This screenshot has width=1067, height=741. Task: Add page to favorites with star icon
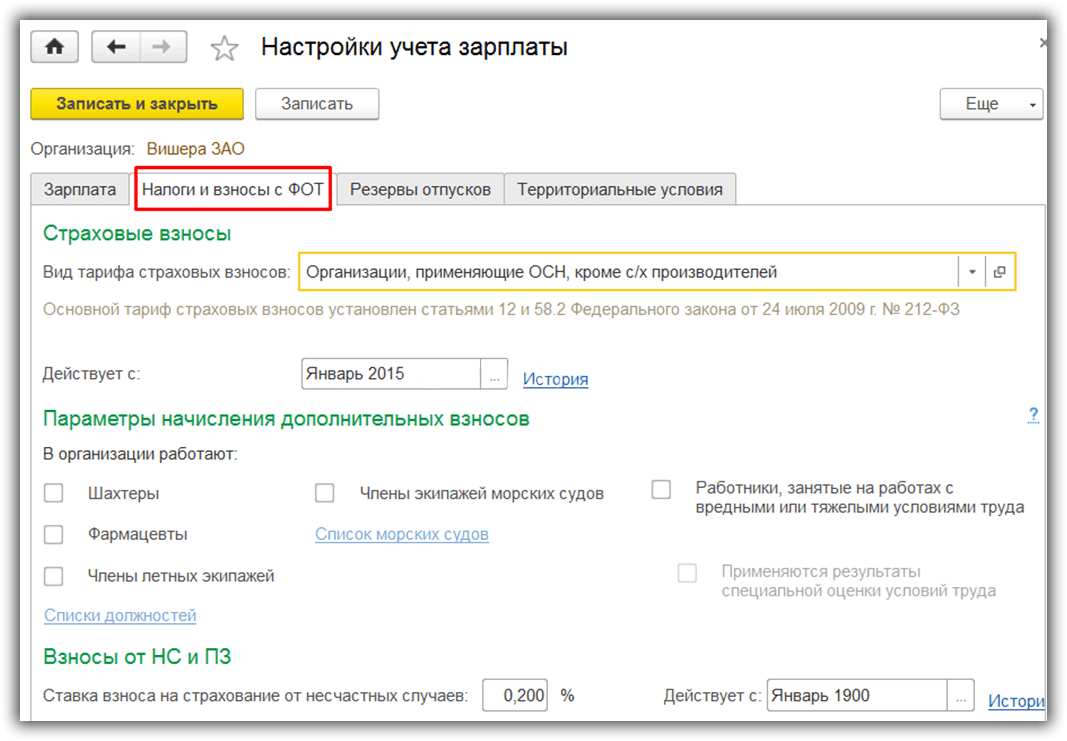225,48
